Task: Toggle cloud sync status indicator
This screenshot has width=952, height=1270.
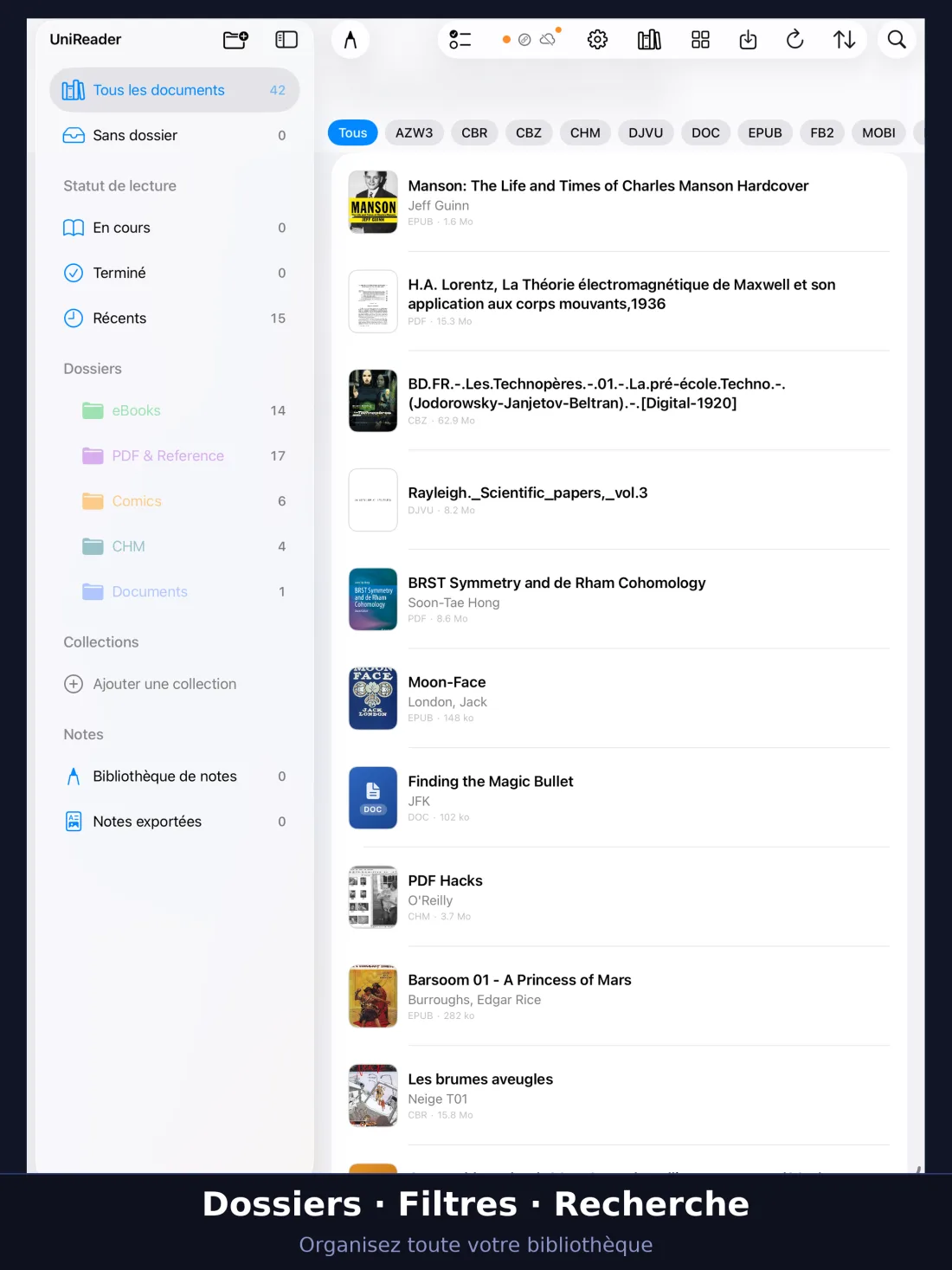Action: tap(548, 39)
